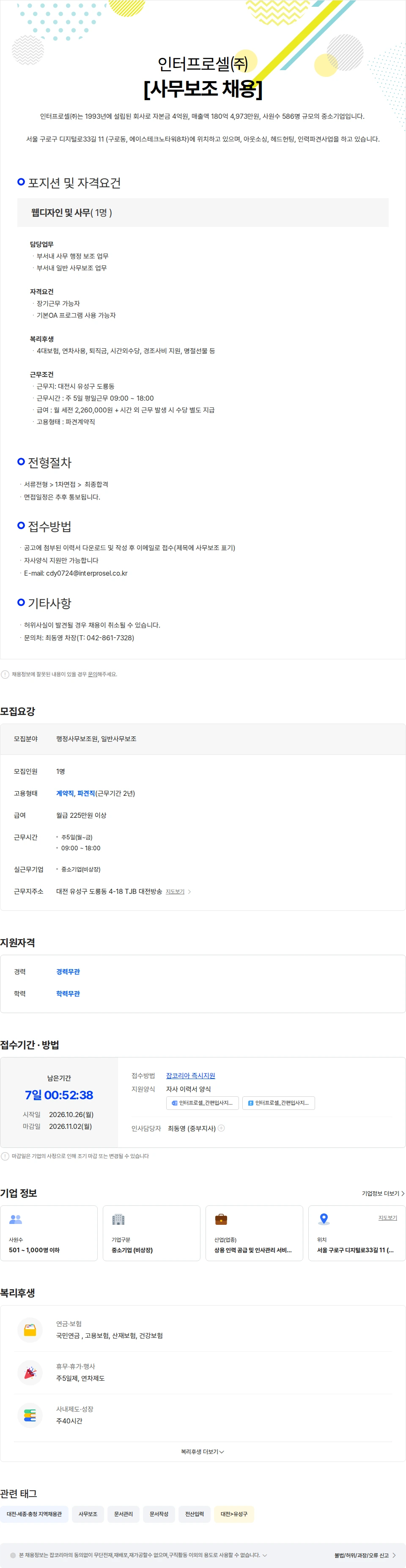
Task: Click the pension and insurance wallet icon
Action: click(30, 1330)
